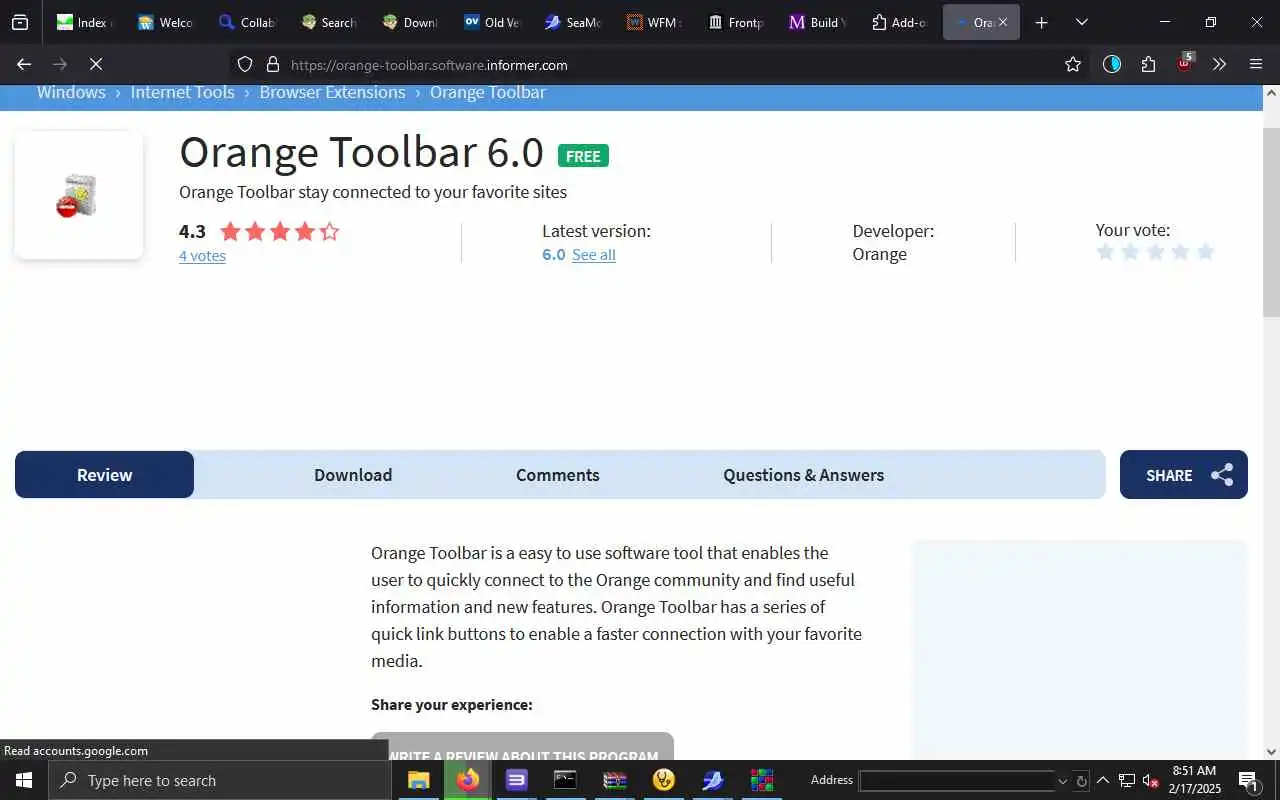Switch to the Old Ve tab
The height and width of the screenshot is (800, 1280).
click(492, 22)
